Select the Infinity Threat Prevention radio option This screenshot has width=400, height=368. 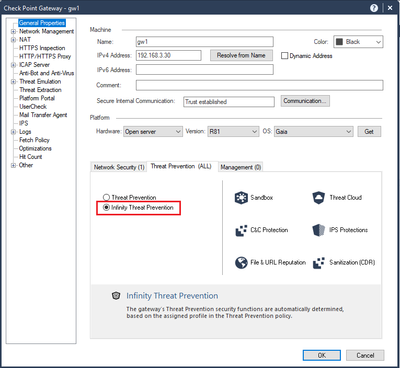[x=106, y=207]
